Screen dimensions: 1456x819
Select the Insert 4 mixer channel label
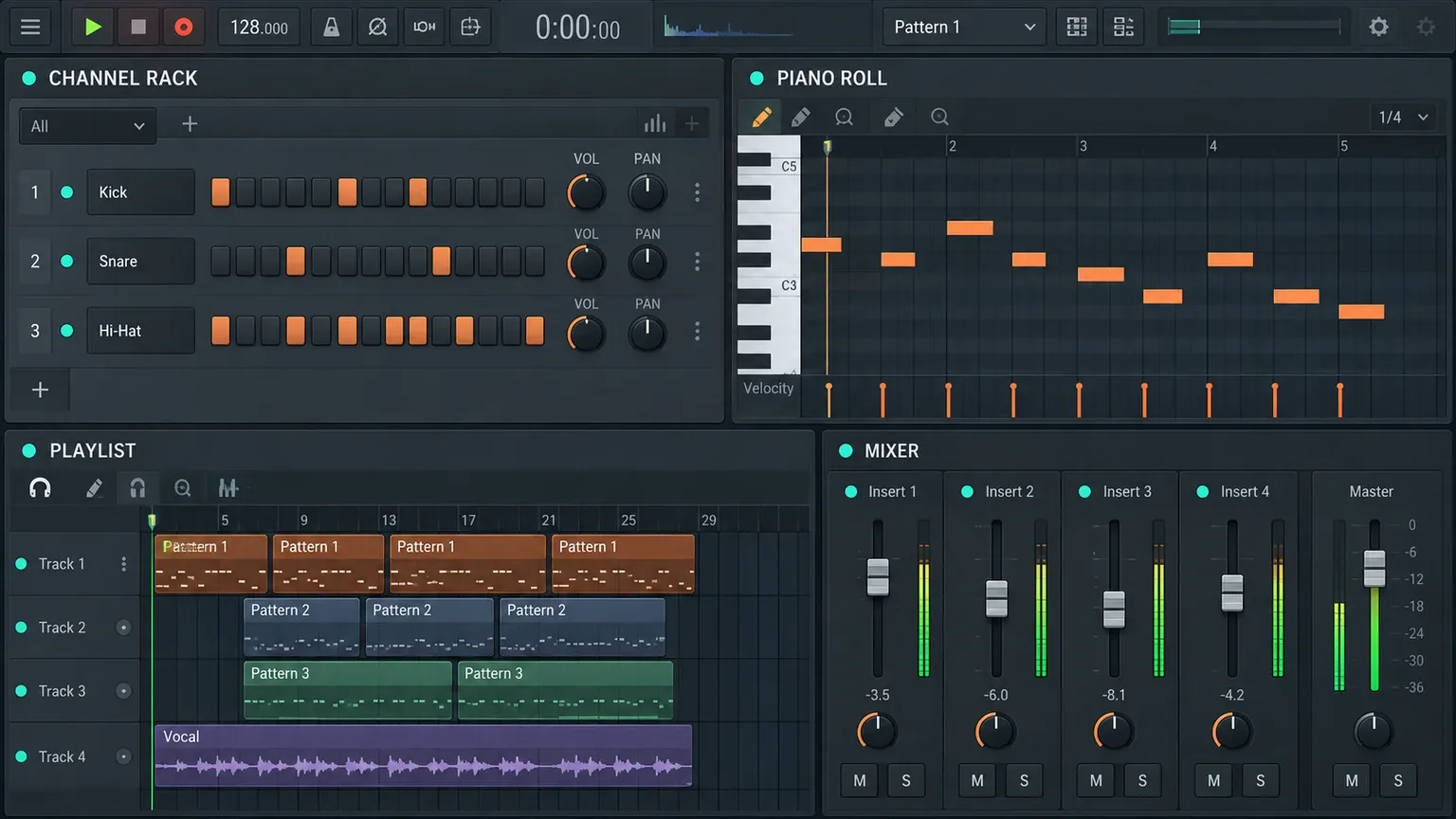pos(1245,492)
